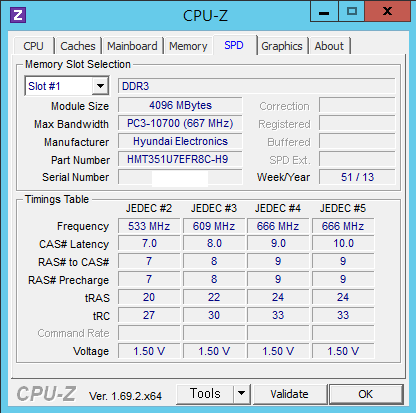Click the tRC value 30
The width and height of the screenshot is (416, 413).
point(214,315)
